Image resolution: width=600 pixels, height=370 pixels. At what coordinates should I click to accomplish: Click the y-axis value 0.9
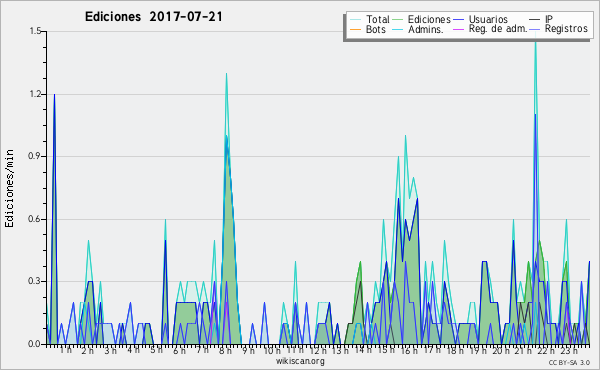[35, 156]
